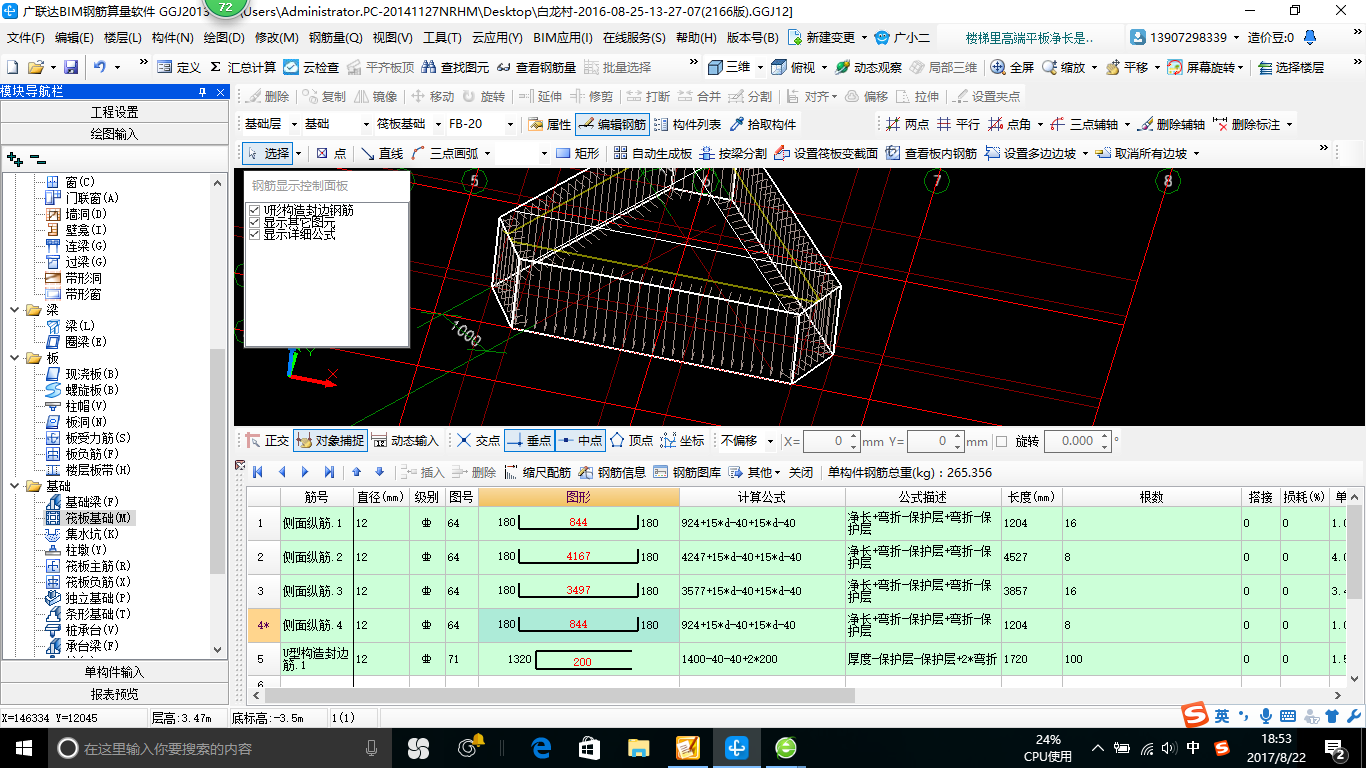Click 关闭 to close rebar editor
The image size is (1366, 768).
[x=801, y=472]
